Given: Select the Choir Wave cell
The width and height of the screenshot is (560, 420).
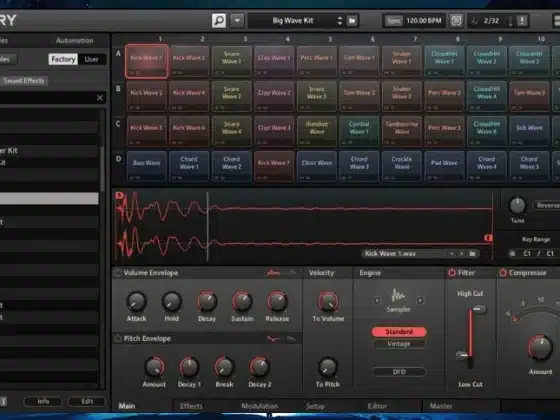Looking at the screenshot, I should coord(316,166).
